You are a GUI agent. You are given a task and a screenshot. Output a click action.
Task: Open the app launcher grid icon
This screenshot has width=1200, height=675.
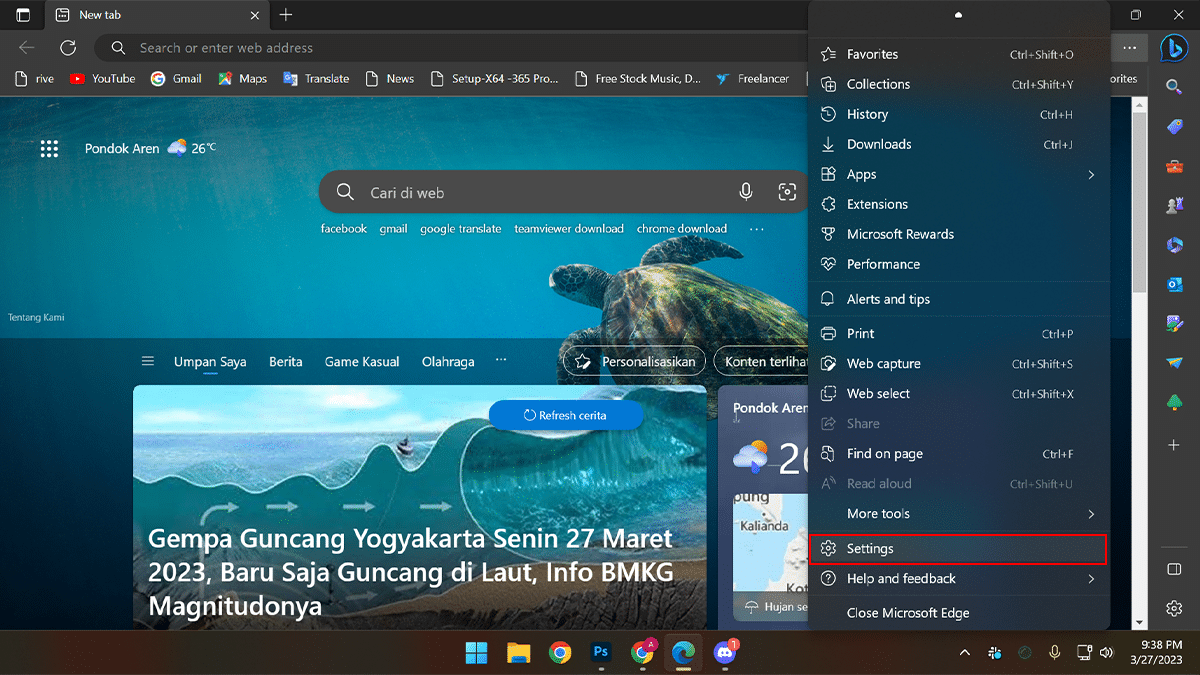pyautogui.click(x=49, y=149)
